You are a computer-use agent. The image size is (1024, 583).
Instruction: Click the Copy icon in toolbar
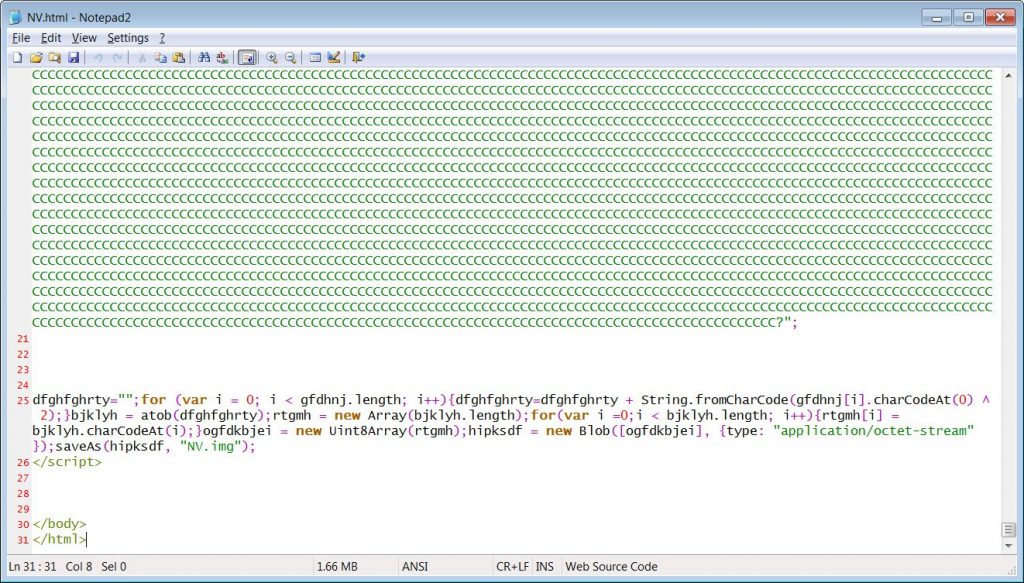click(160, 57)
